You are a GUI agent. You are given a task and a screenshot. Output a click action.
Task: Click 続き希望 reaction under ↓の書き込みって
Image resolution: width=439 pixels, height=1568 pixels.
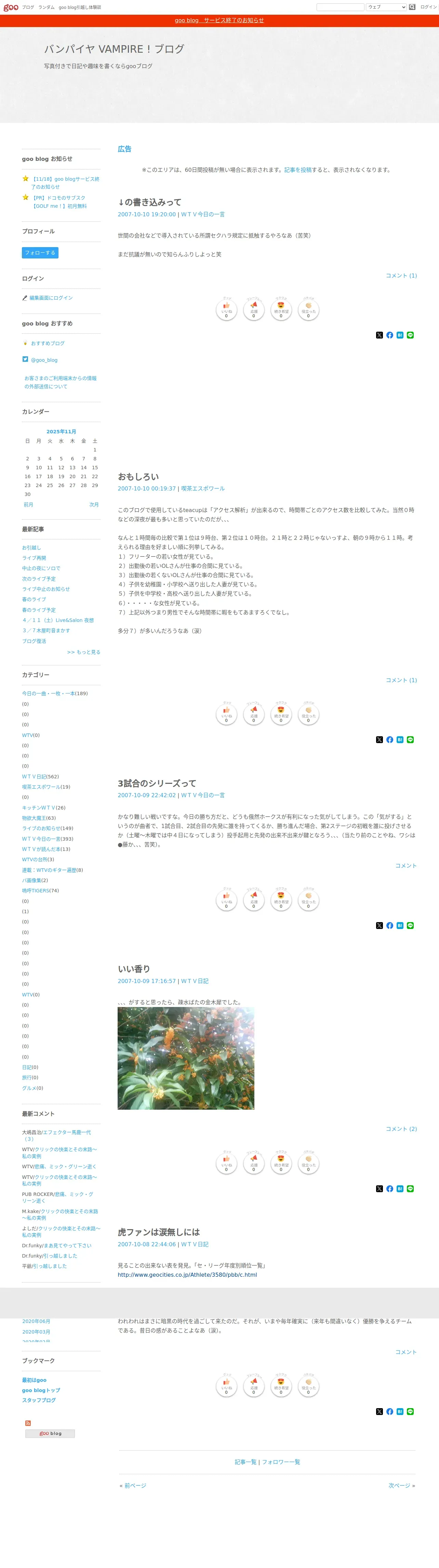281,309
